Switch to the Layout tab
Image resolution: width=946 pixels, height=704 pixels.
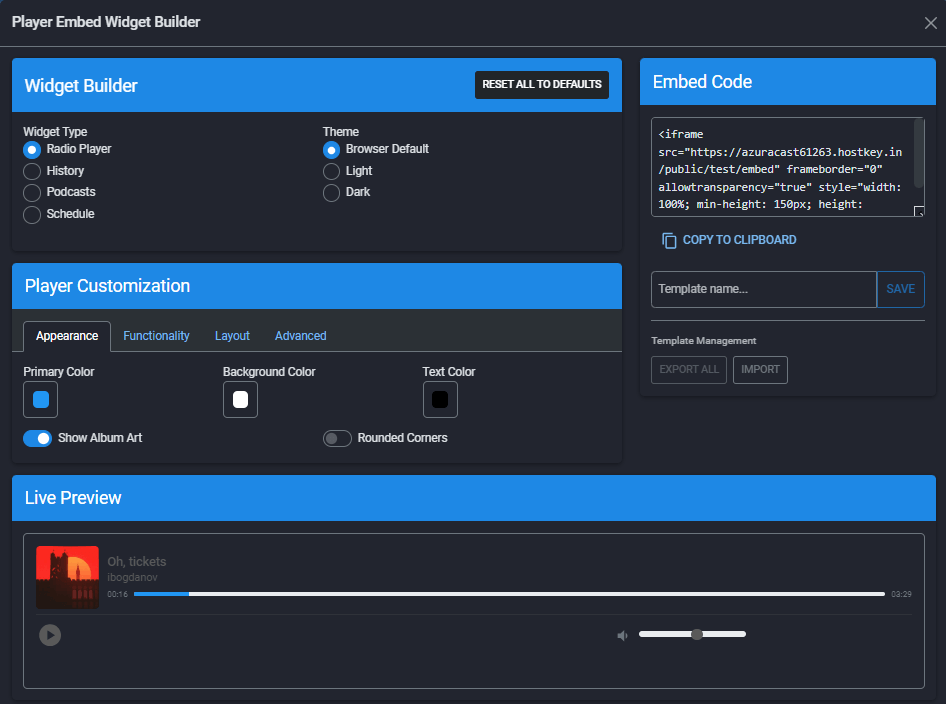(232, 336)
